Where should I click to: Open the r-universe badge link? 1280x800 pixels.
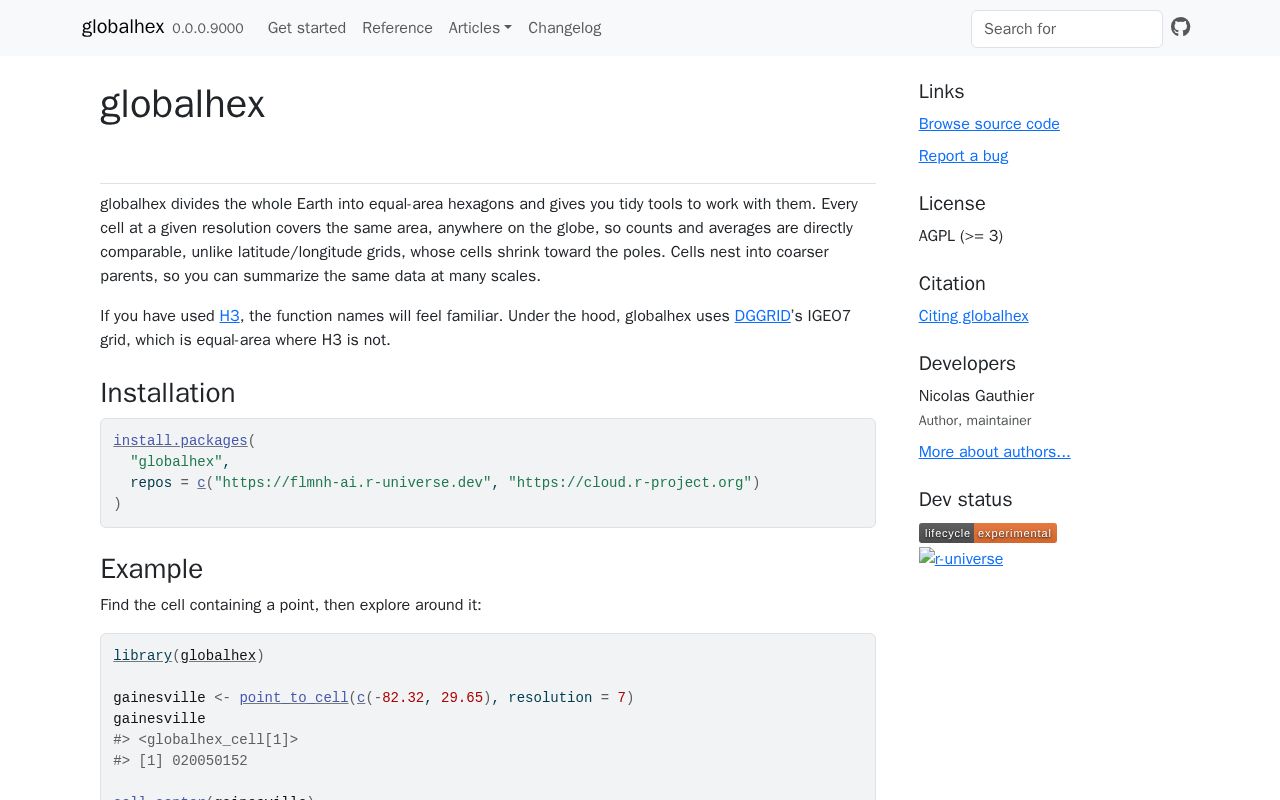click(x=961, y=558)
